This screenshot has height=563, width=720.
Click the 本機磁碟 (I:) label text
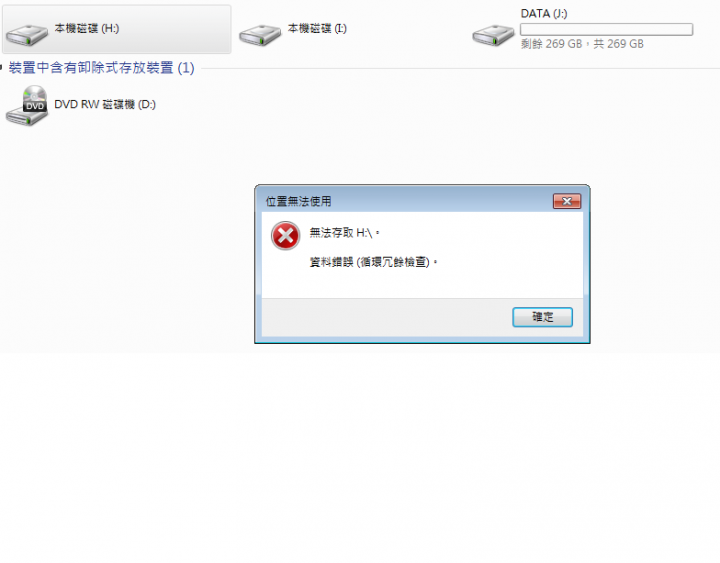click(x=317, y=28)
